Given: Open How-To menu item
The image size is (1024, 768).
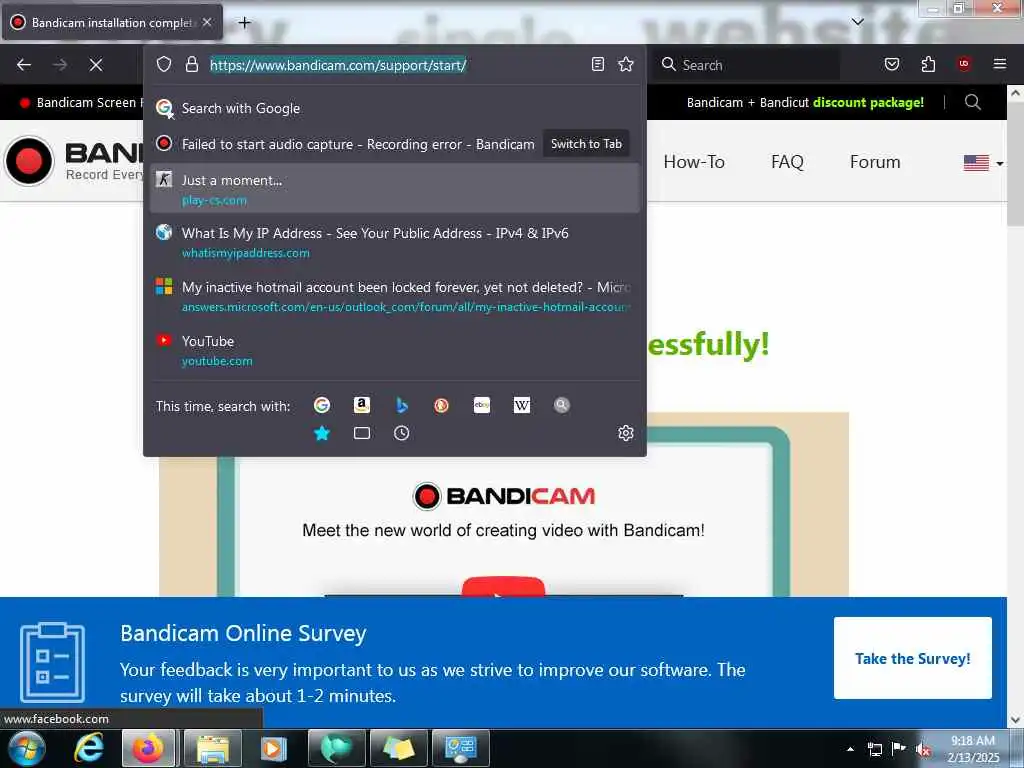Looking at the screenshot, I should pos(694,162).
